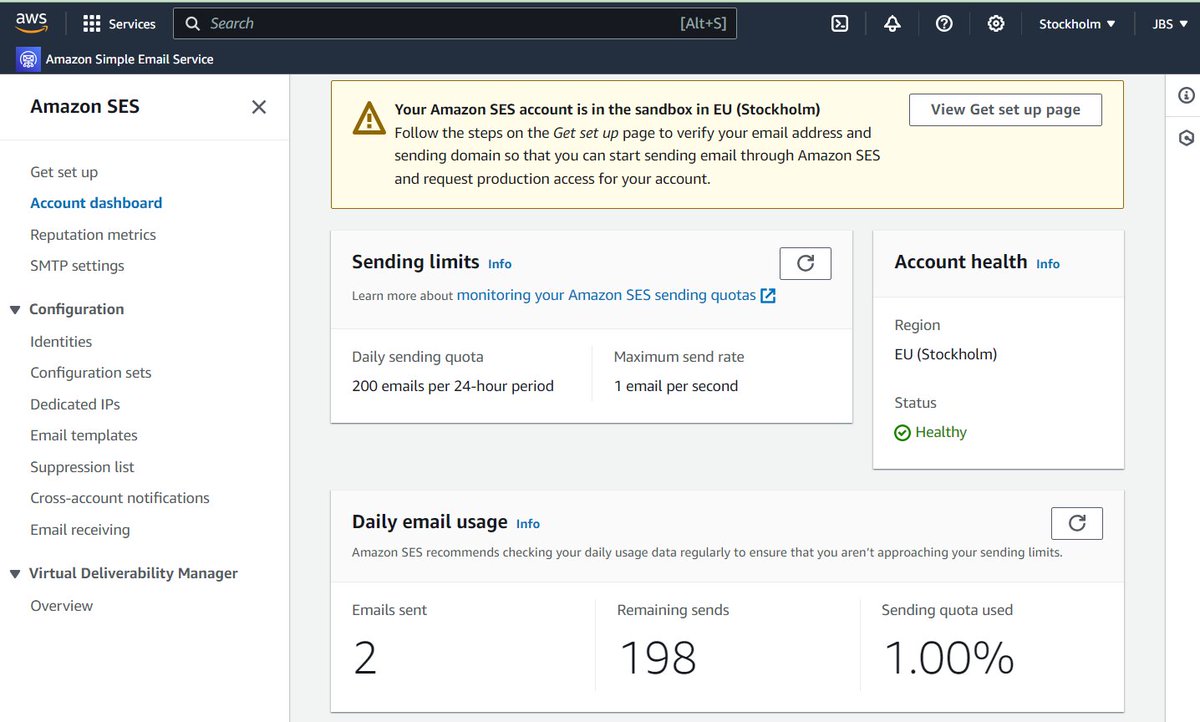Click the Amazon Simple Email Service icon
The height and width of the screenshot is (722, 1200).
tap(28, 59)
